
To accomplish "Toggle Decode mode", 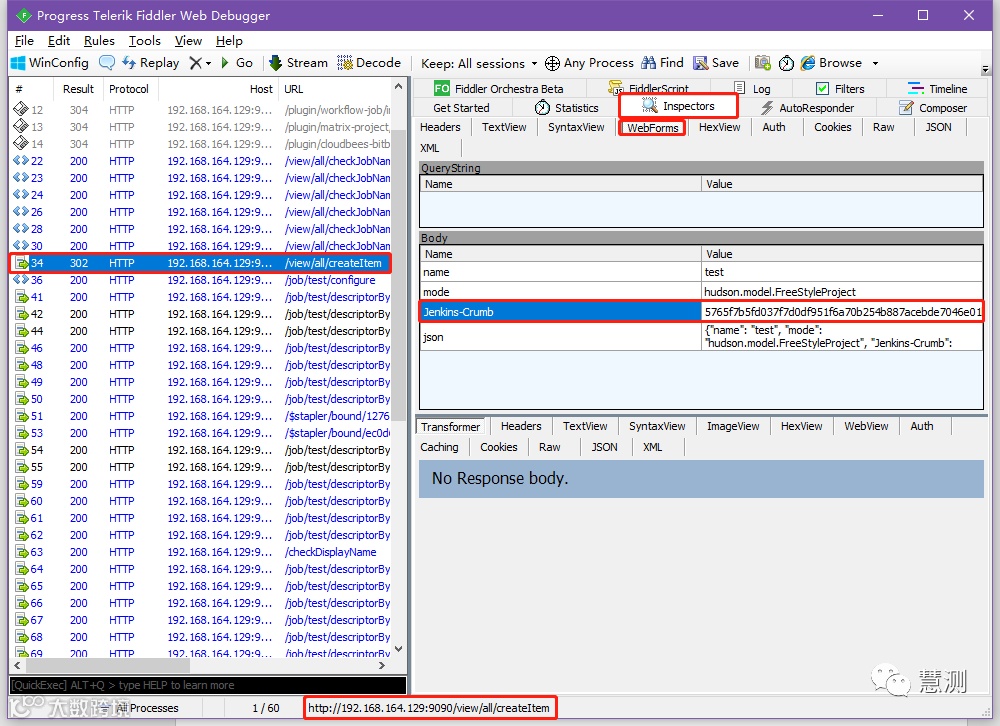I will (369, 63).
